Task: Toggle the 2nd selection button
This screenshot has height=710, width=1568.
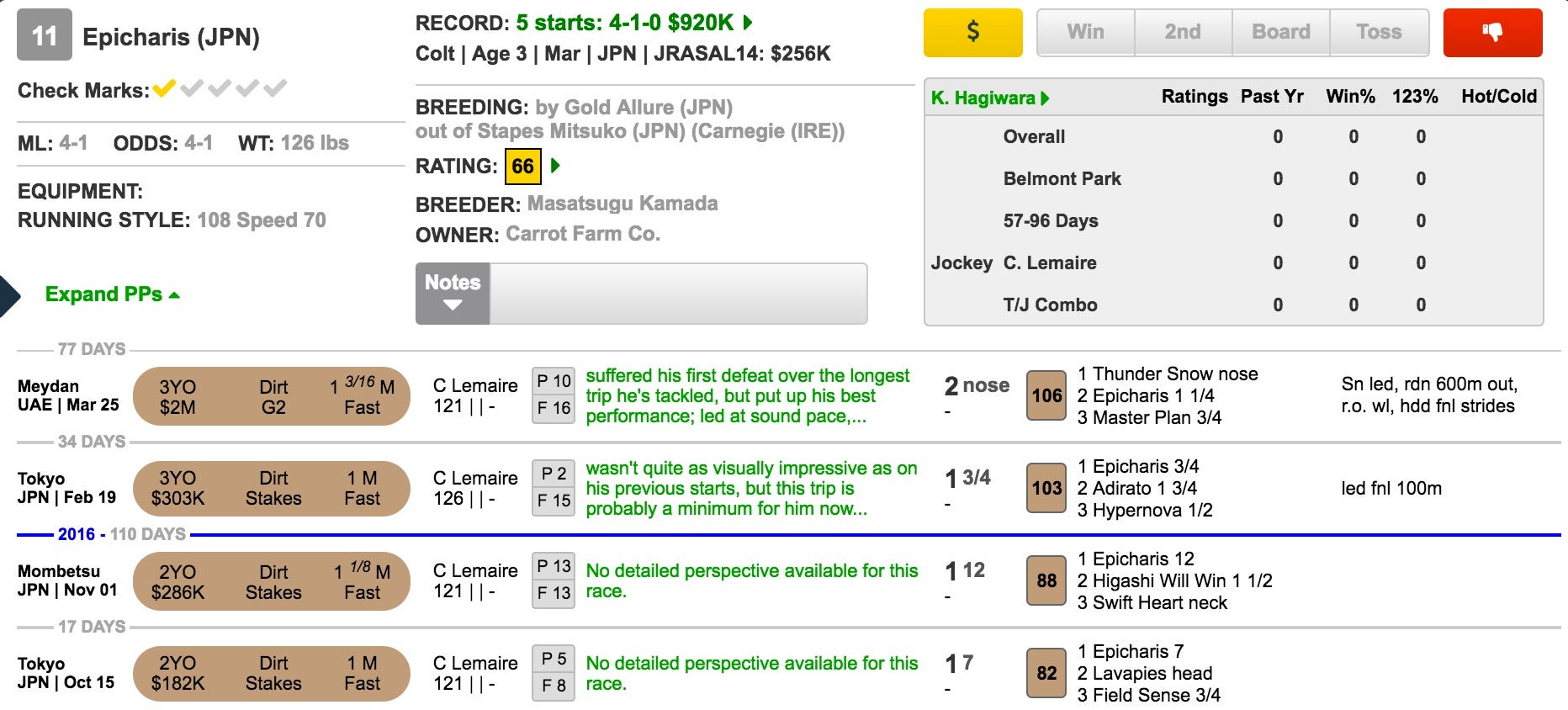Action: [x=1182, y=33]
